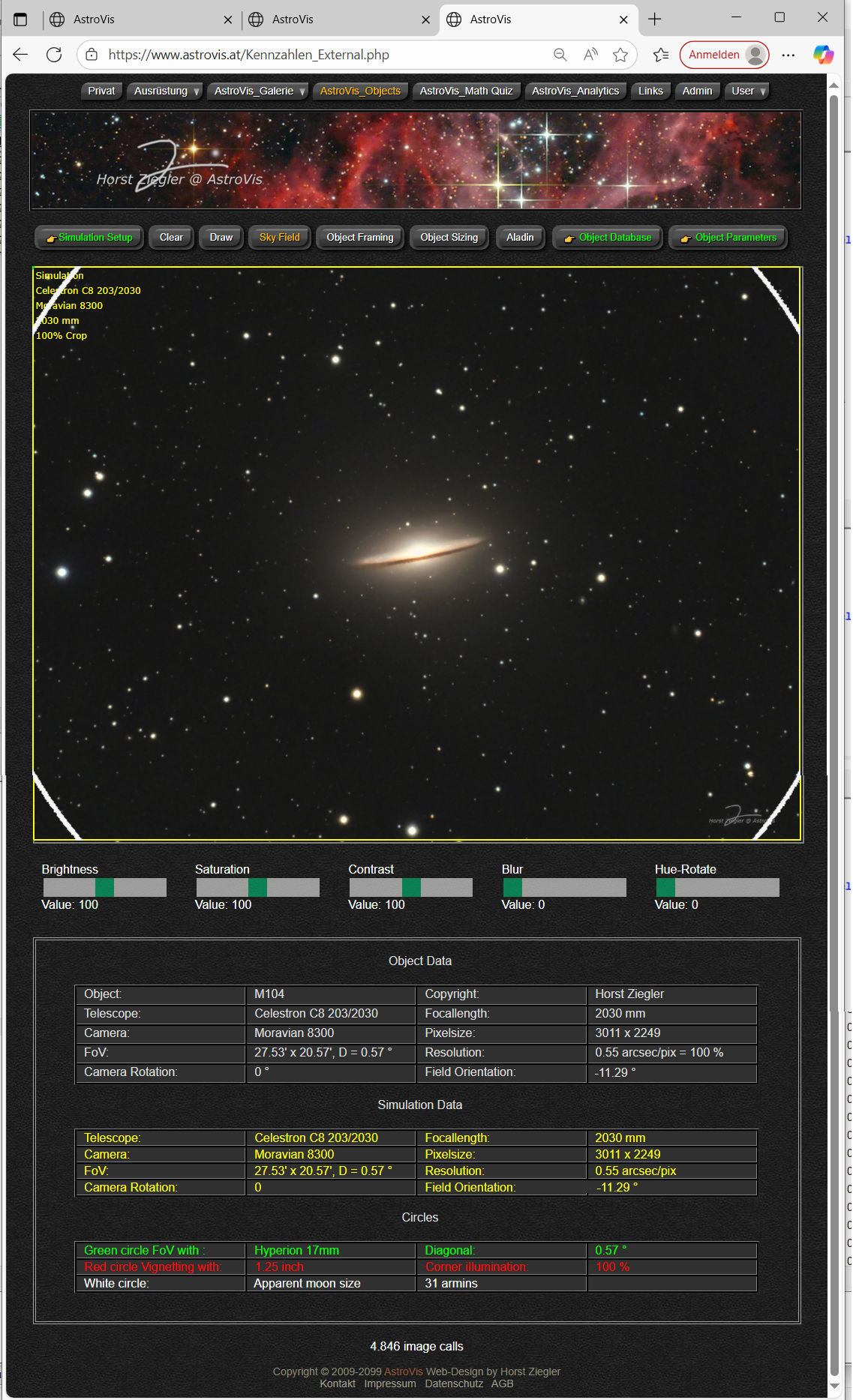
Task: Add page to favorites with star icon
Action: pos(620,55)
